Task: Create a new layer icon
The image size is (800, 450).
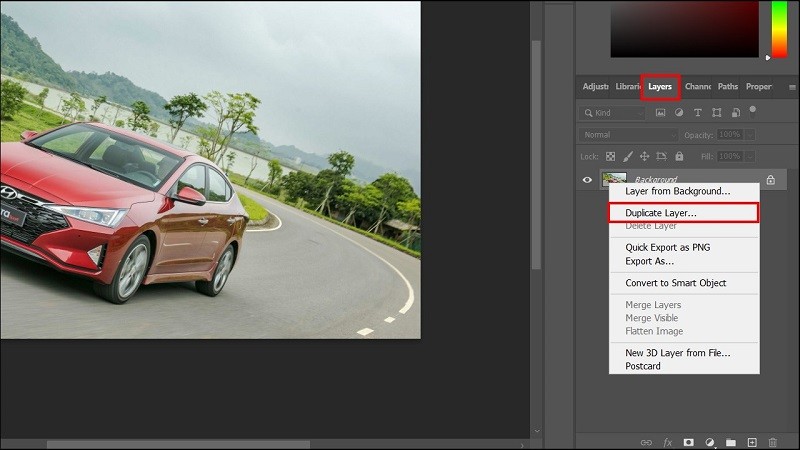Action: tap(752, 442)
